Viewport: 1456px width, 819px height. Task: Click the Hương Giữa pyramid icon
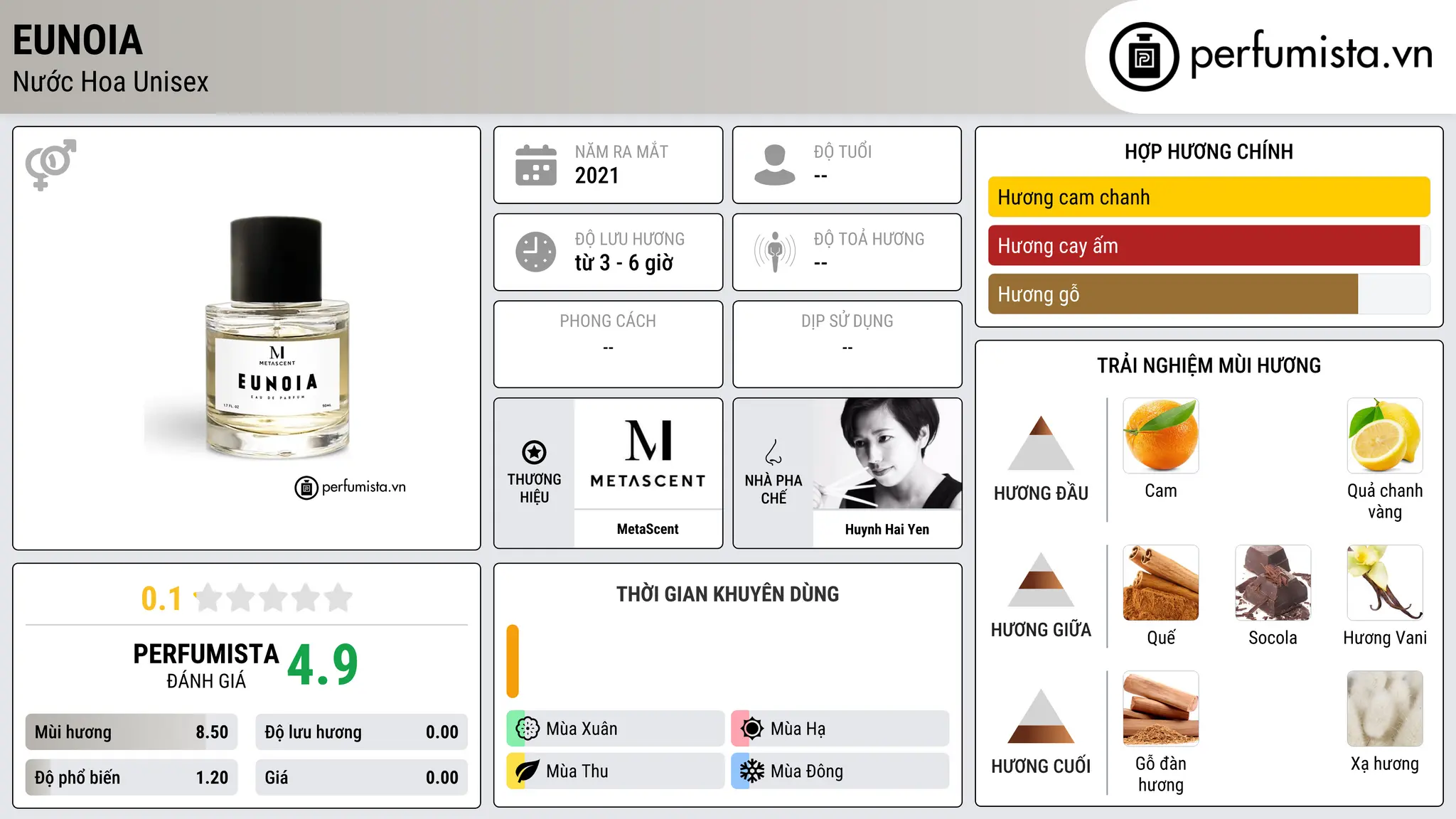pos(1041,579)
